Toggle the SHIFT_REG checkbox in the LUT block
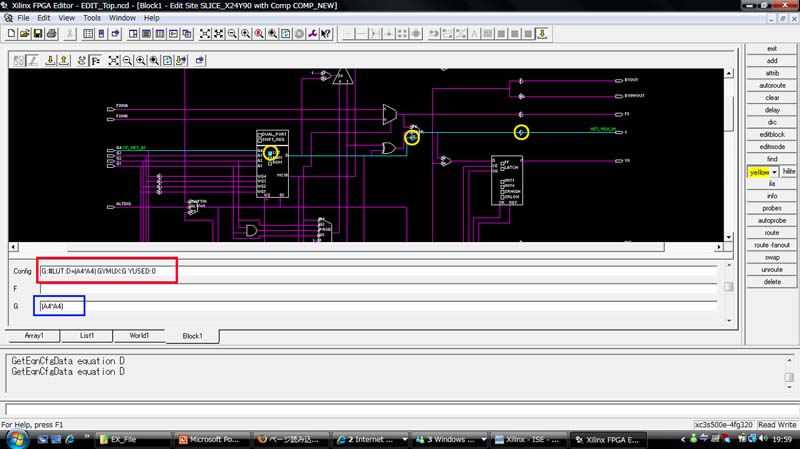 click(x=260, y=140)
